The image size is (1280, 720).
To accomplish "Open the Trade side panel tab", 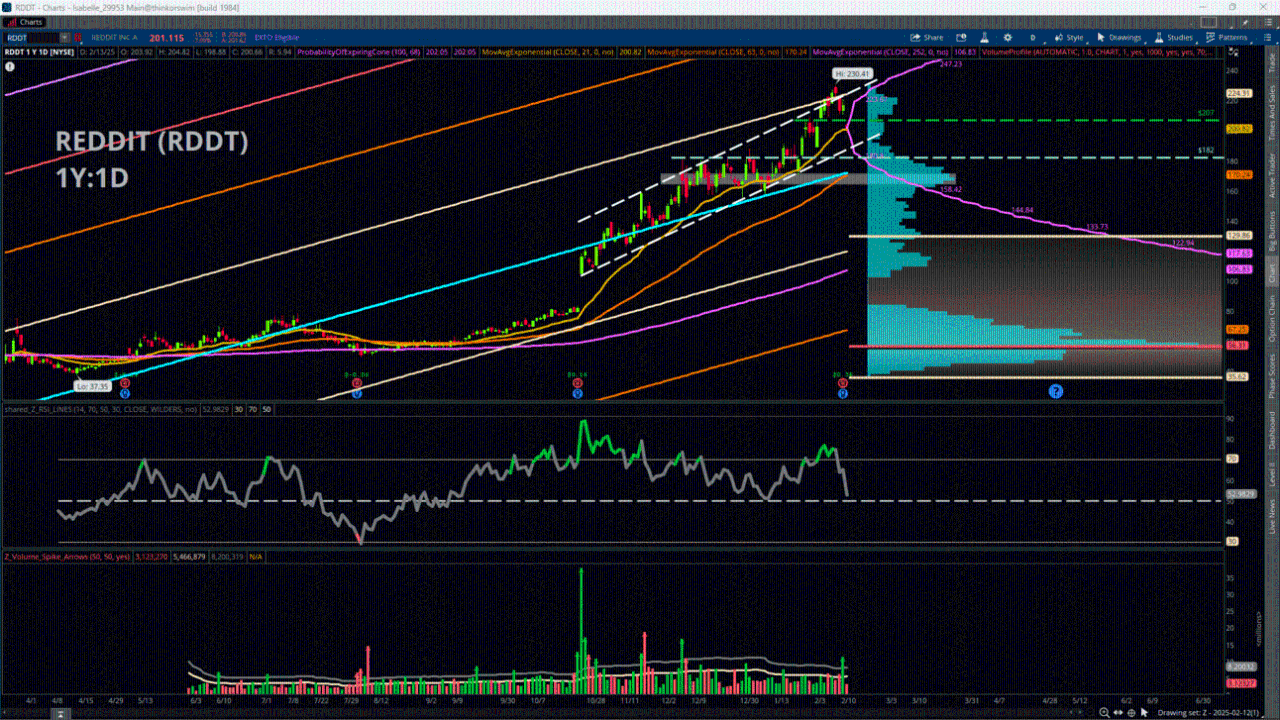I will [x=1271, y=62].
